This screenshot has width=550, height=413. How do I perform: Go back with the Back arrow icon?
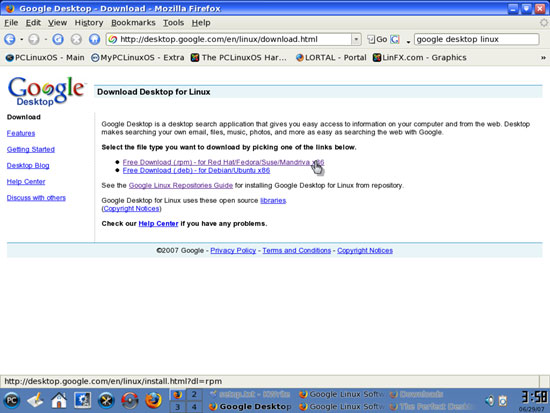(10, 39)
